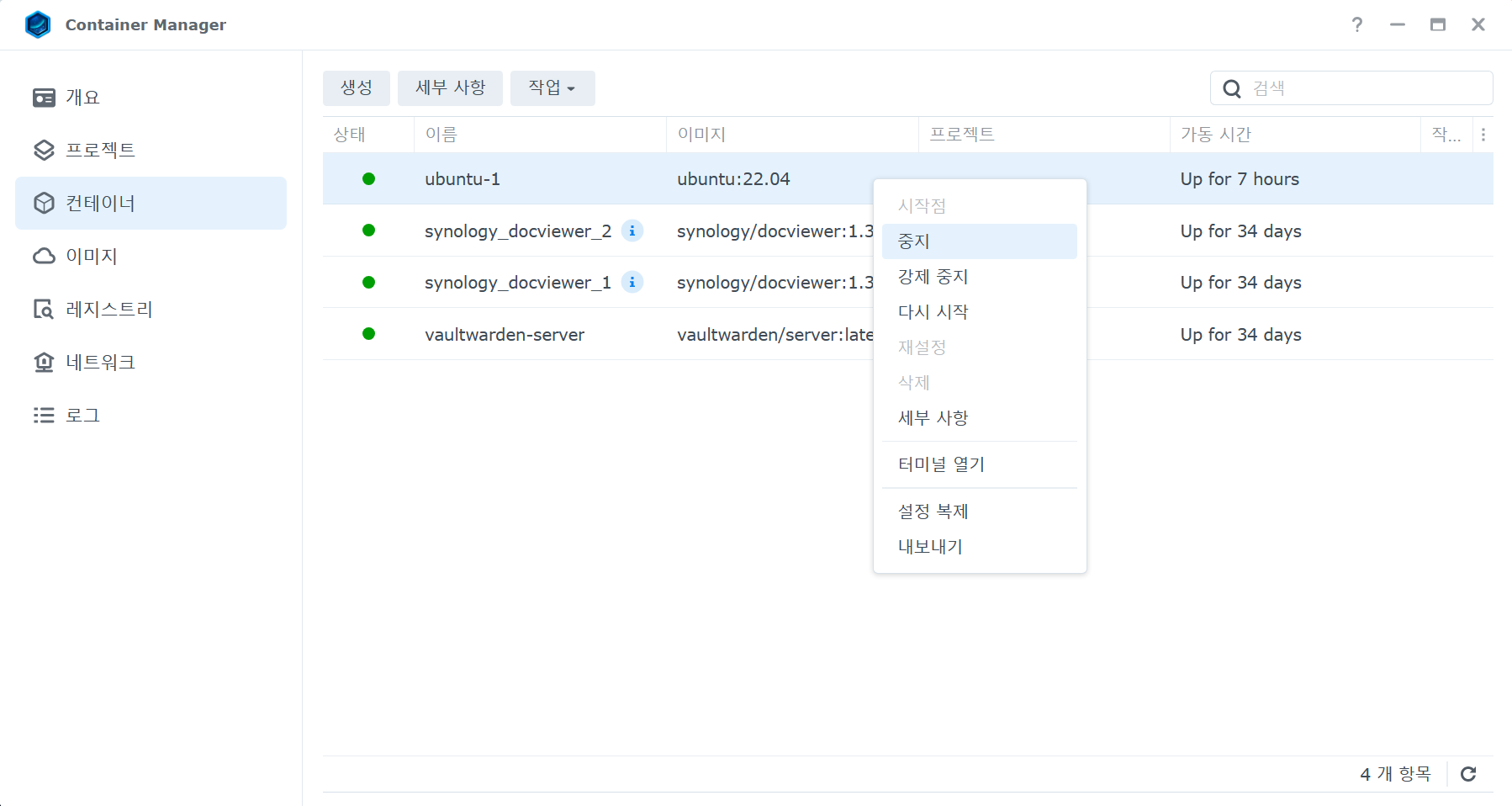Select the vaultwarden-server container row
Screen dimensions: 1512x806
[505, 335]
